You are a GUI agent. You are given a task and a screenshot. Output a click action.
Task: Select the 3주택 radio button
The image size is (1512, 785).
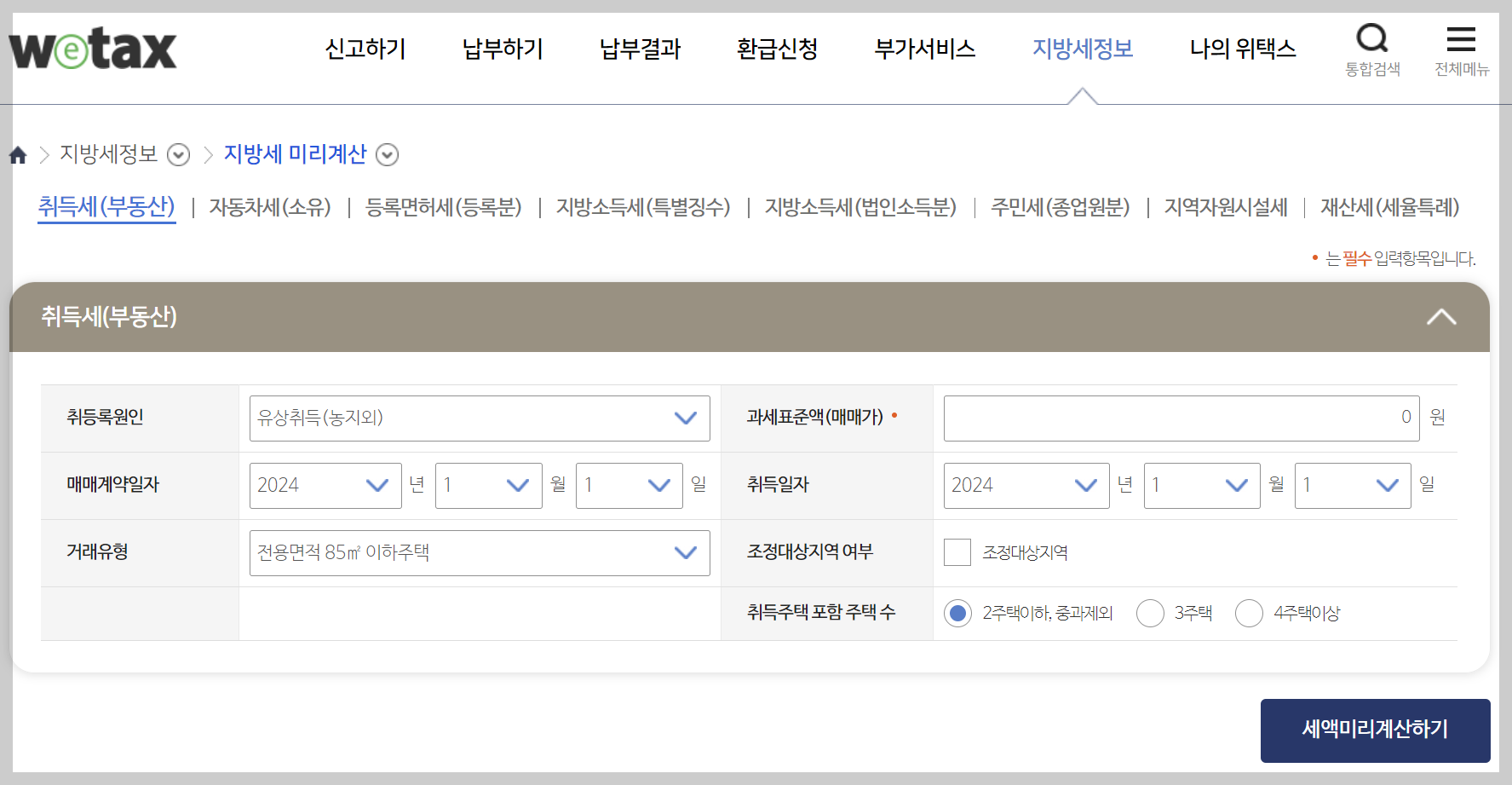[x=1150, y=613]
